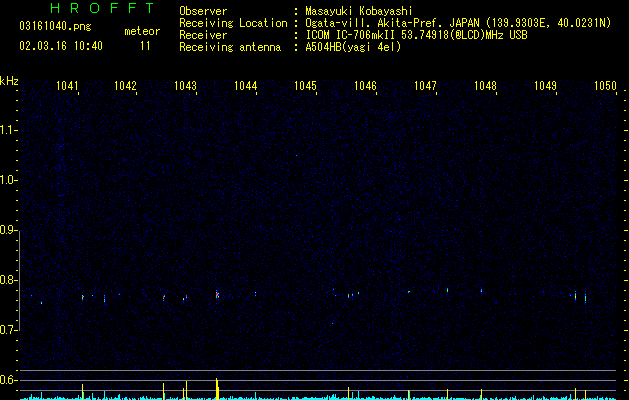The width and height of the screenshot is (629, 400).
Task: Select the file name 03161040.png
Action: point(55,27)
